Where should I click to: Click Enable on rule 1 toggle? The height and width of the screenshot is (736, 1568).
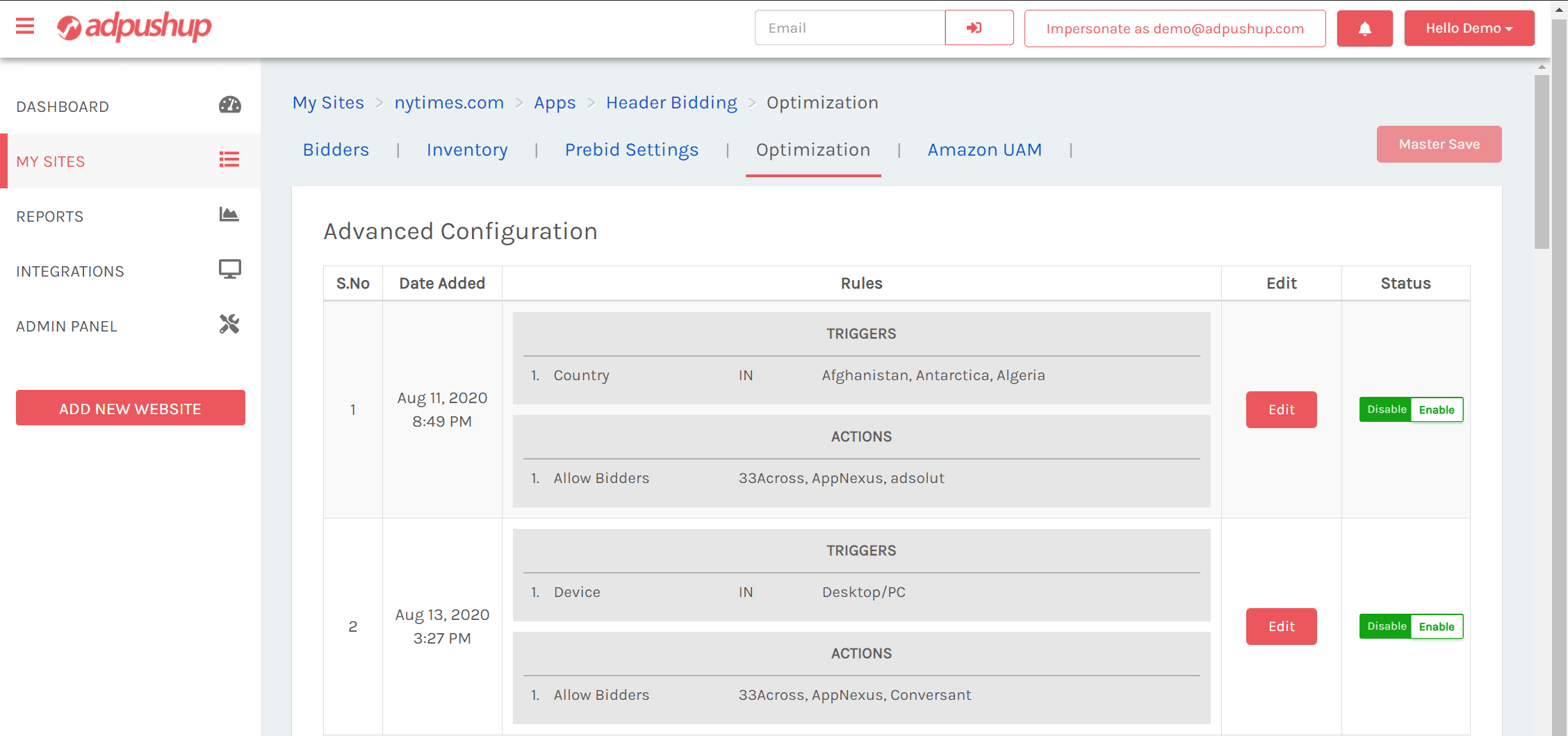1436,410
